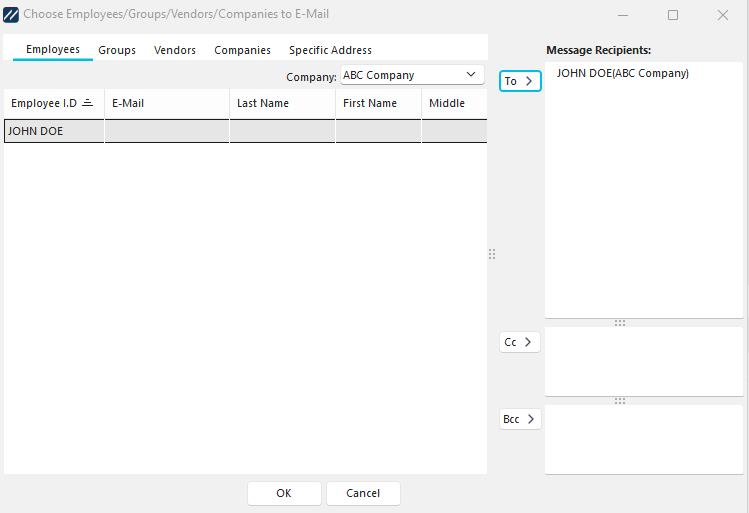Image resolution: width=749 pixels, height=513 pixels.
Task: Open the Groups tab
Action: (x=117, y=50)
